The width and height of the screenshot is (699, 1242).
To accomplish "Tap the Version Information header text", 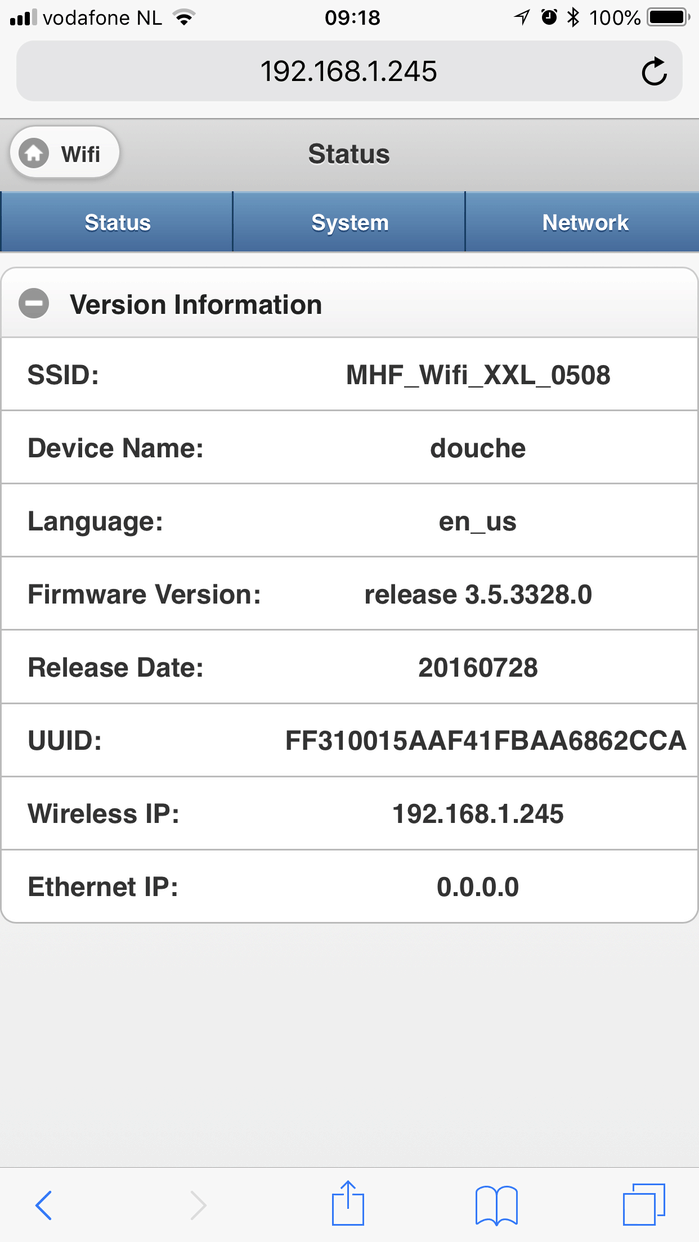I will [x=195, y=304].
